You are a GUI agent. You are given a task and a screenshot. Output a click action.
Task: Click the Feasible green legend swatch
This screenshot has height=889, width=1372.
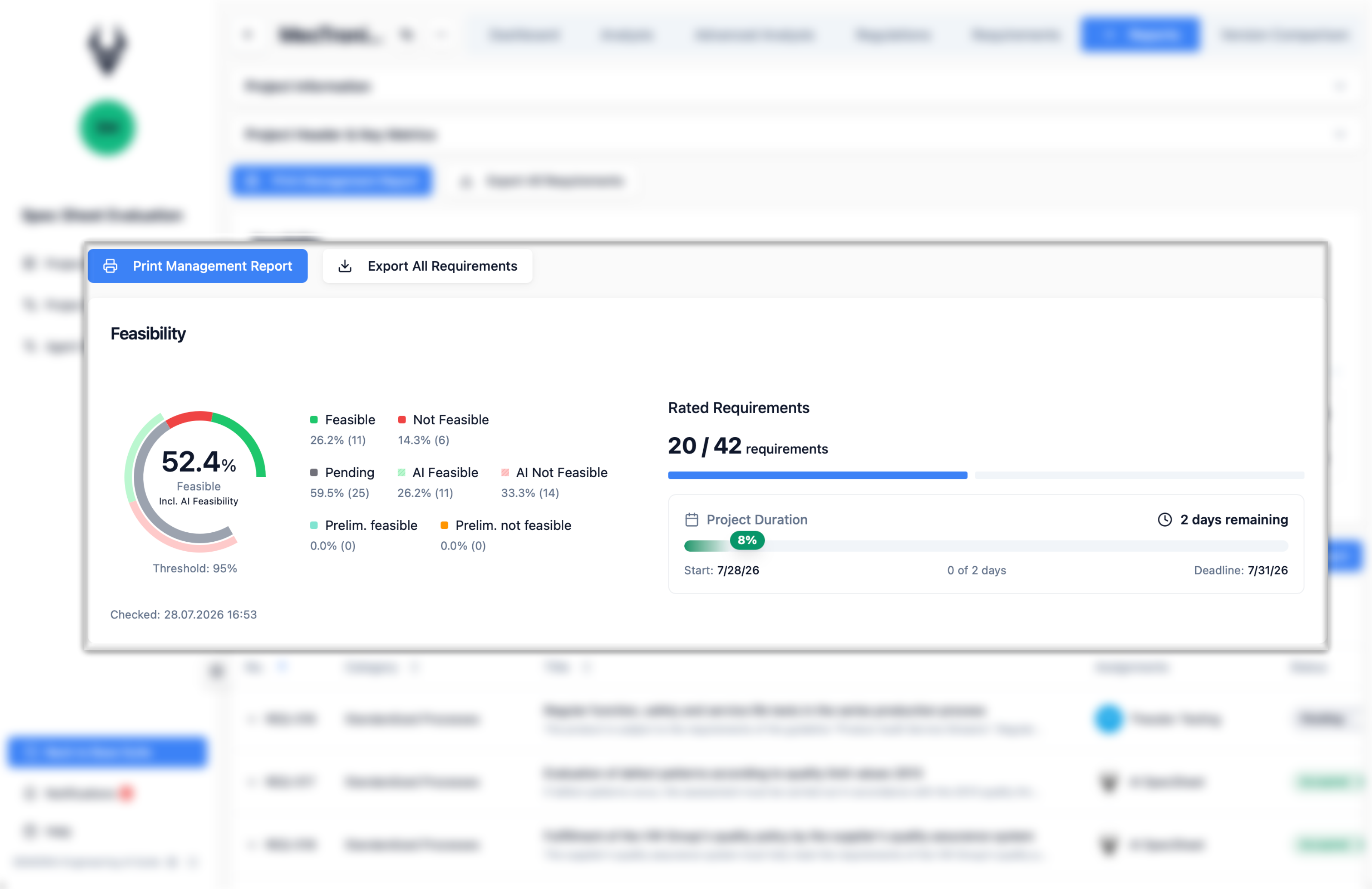(x=314, y=420)
